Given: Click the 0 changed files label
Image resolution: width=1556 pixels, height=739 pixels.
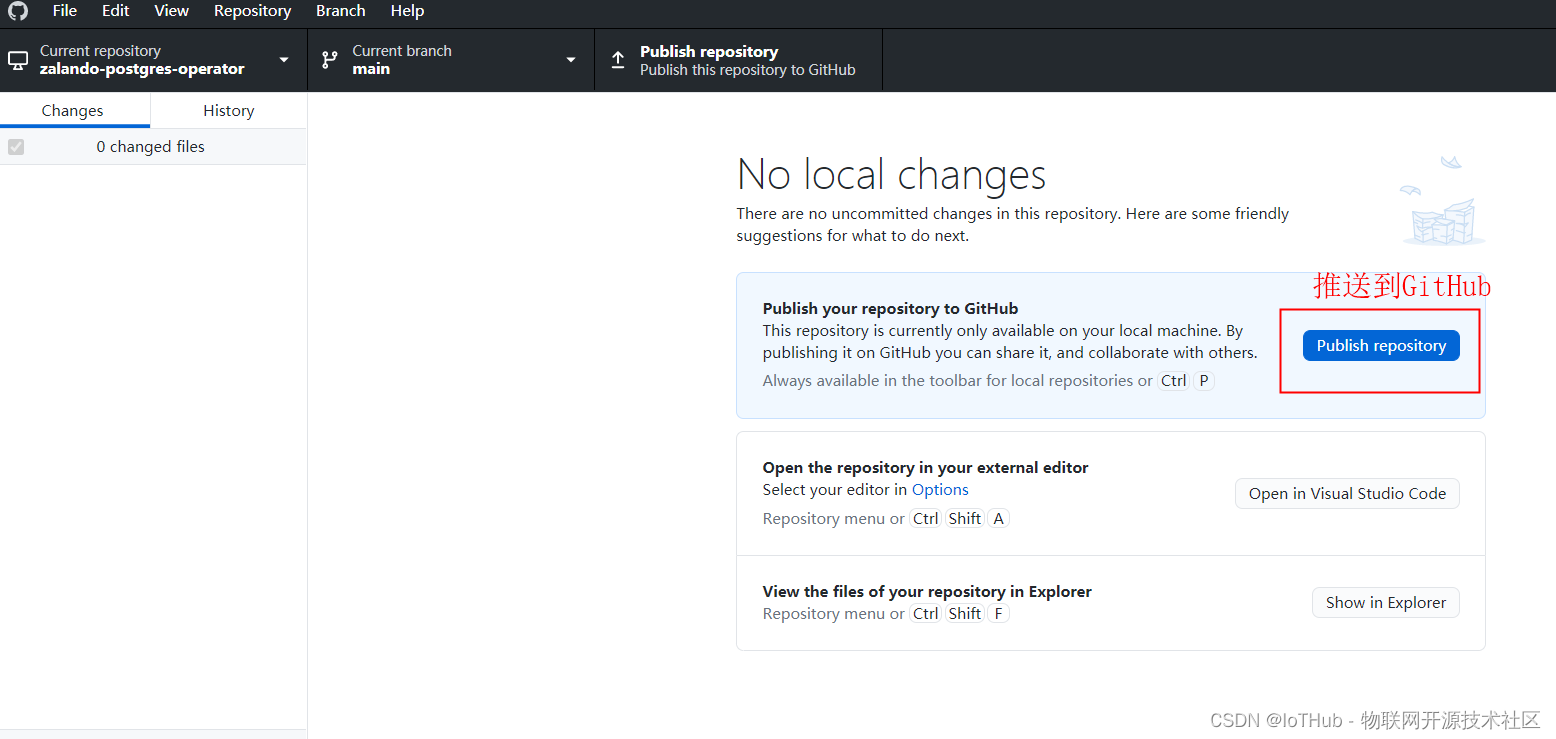Looking at the screenshot, I should click(x=151, y=147).
